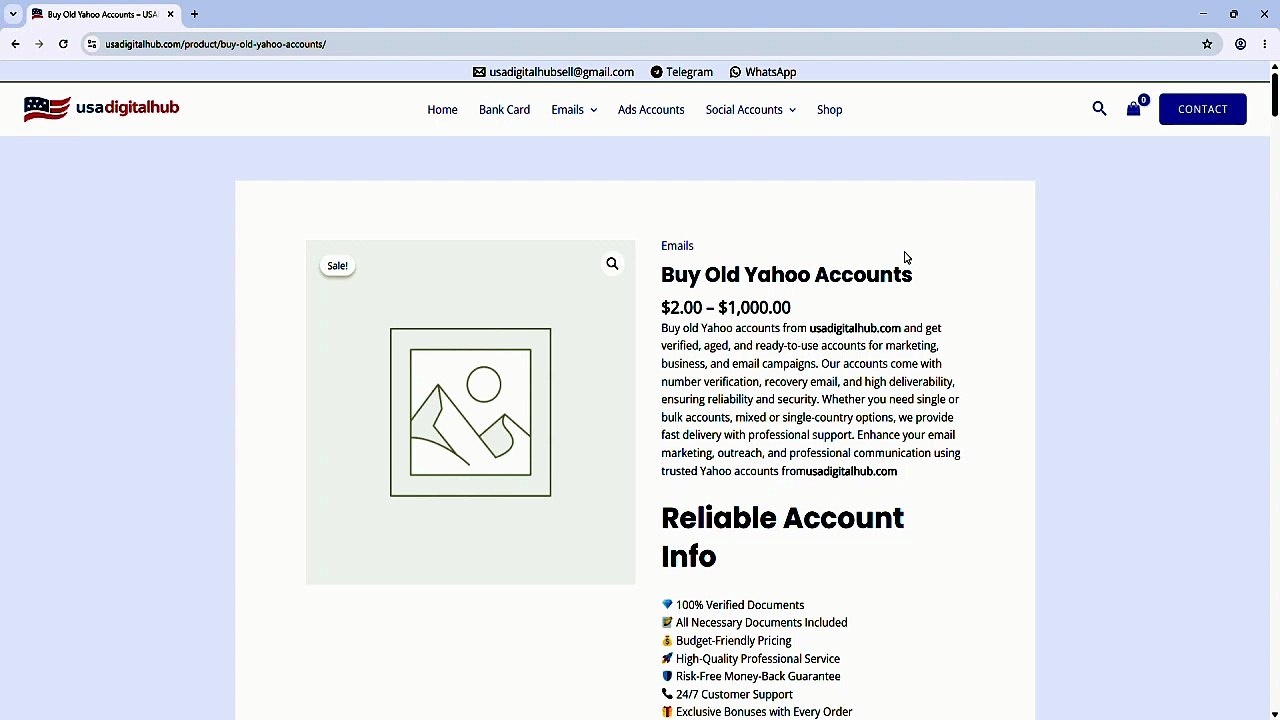The height and width of the screenshot is (720, 1280).
Task: Click the Buy Old Yahoo Accounts heading
Action: 786,275
